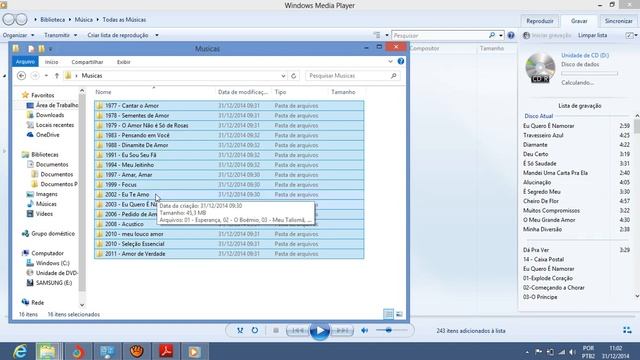Click the Explorer Back arrow
Screen dimensions: 640x360
[x=22, y=76]
